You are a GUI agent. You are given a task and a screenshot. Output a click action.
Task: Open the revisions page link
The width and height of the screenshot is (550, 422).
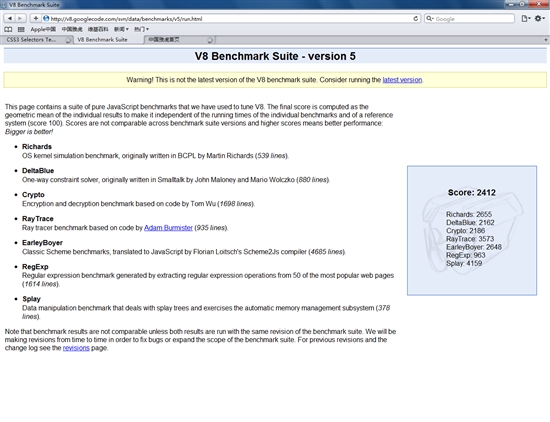[x=76, y=348]
